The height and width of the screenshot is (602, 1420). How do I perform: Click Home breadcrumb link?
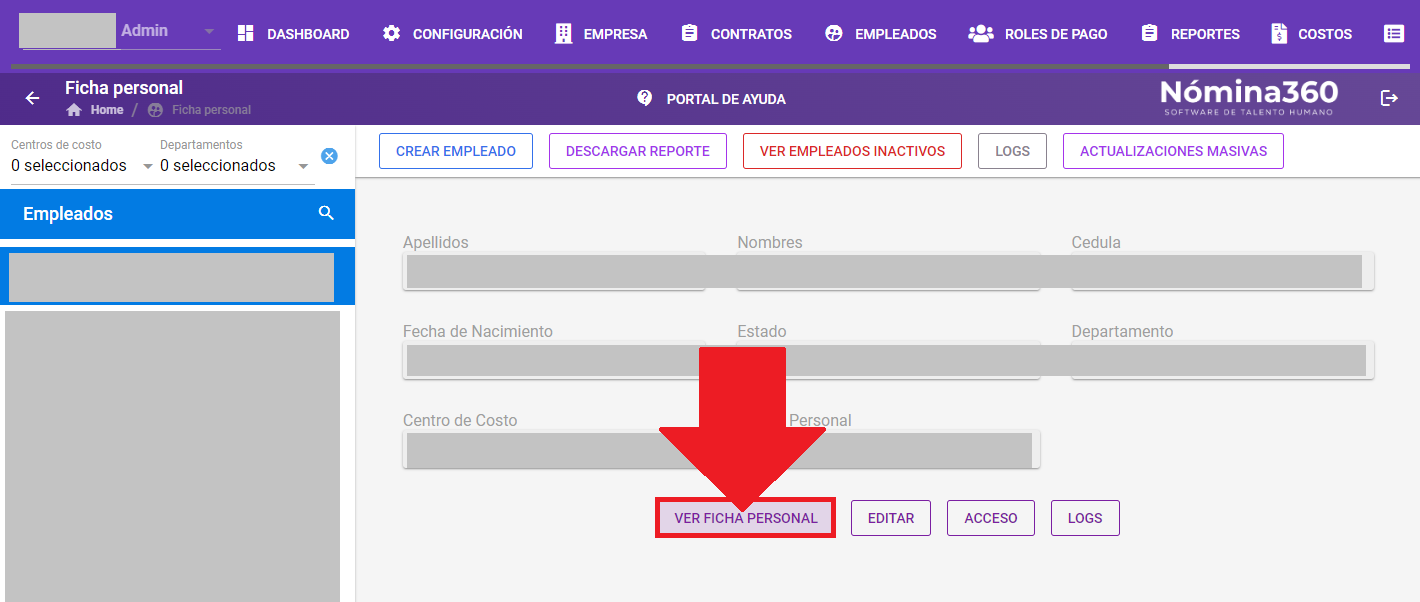(106, 110)
